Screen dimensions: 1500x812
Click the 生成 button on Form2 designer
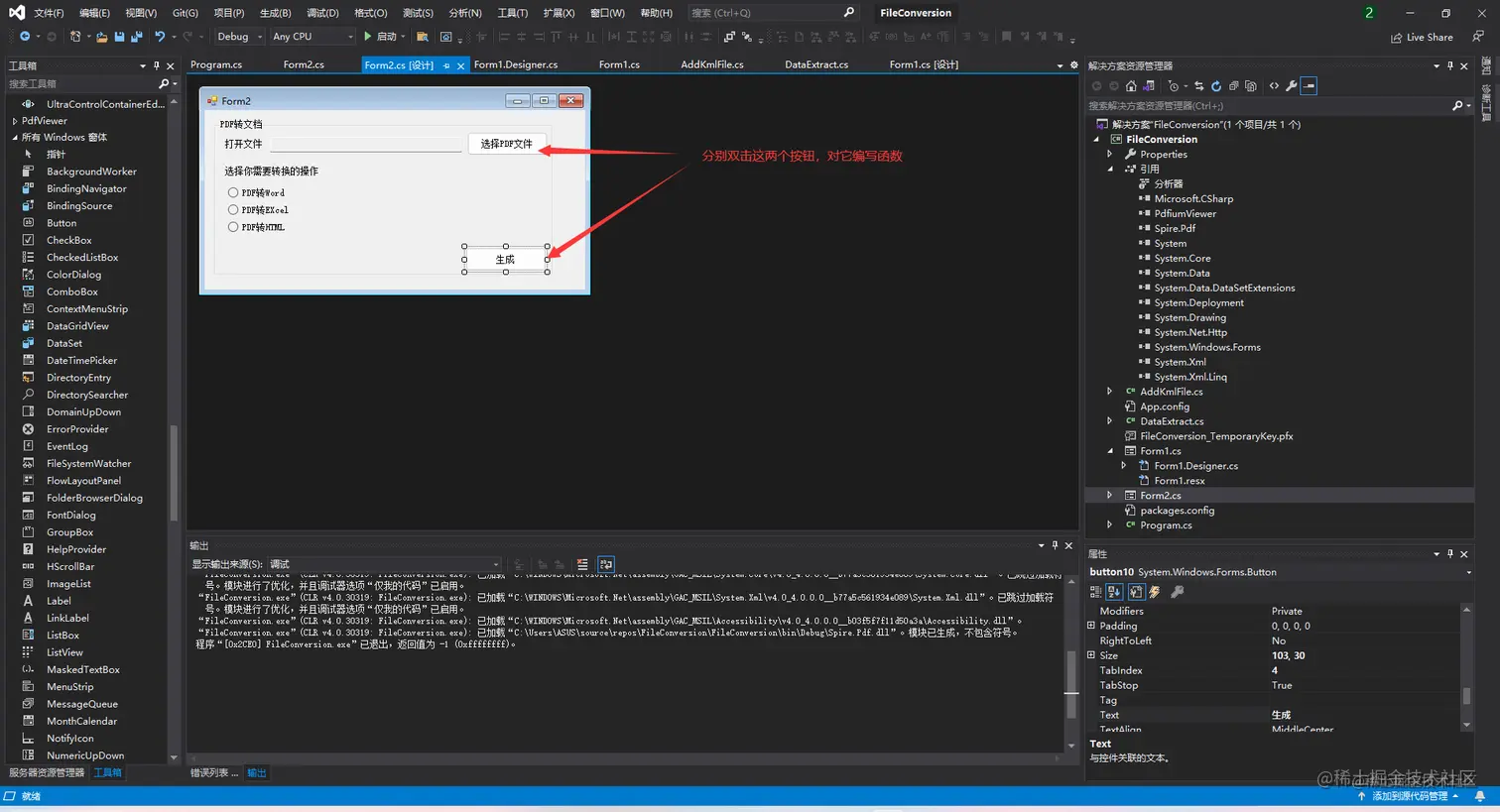505,260
